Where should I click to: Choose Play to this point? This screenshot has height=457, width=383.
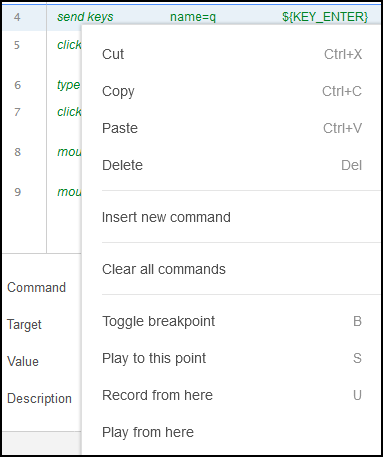(232, 358)
